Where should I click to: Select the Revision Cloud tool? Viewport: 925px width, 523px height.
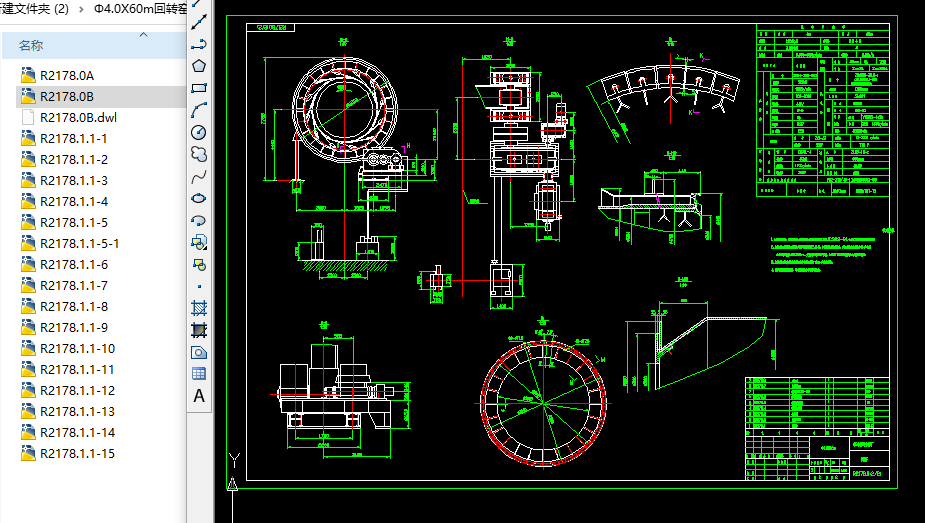tap(199, 154)
